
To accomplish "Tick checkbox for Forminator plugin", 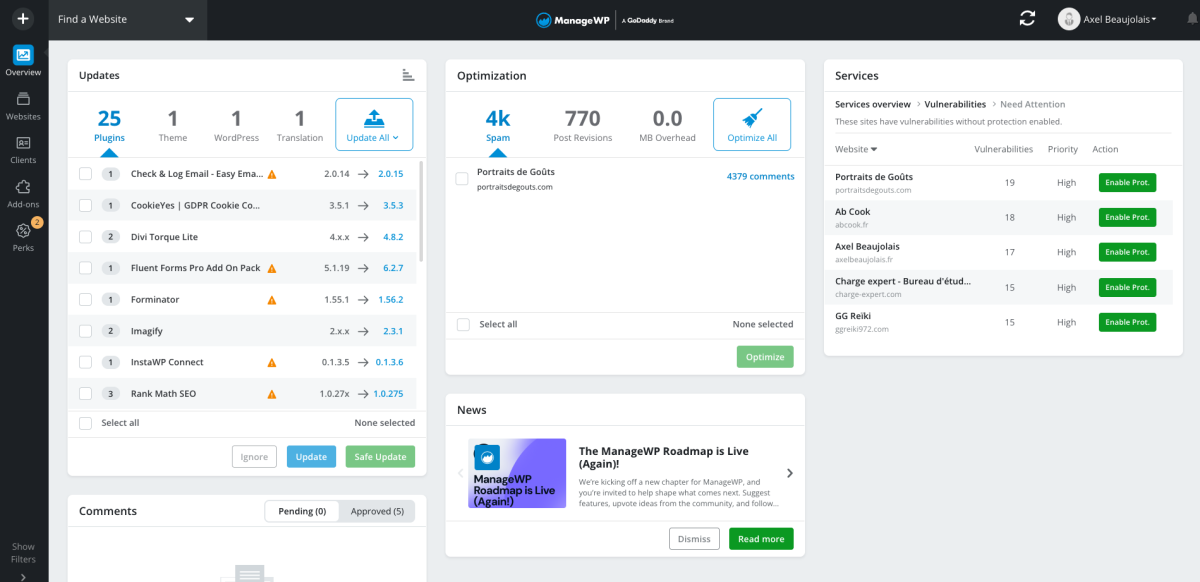I will tap(86, 300).
